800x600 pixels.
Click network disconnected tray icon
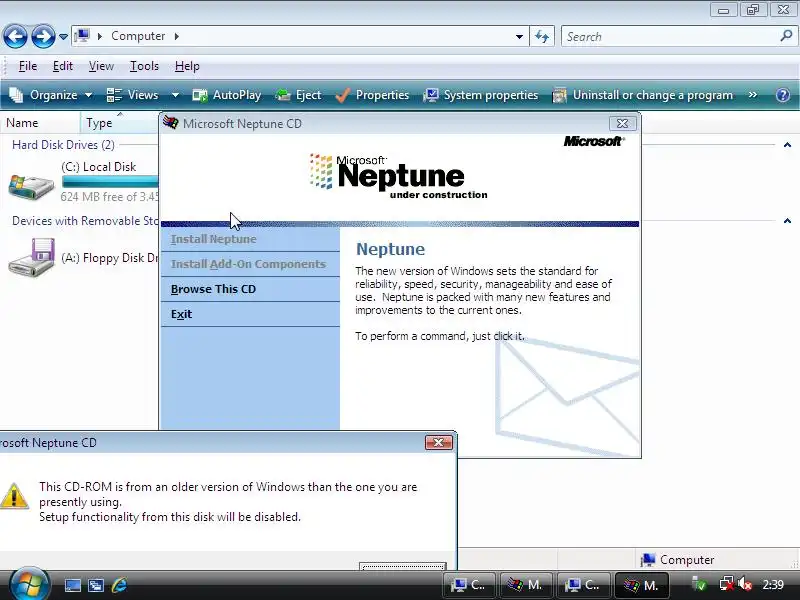(x=726, y=584)
